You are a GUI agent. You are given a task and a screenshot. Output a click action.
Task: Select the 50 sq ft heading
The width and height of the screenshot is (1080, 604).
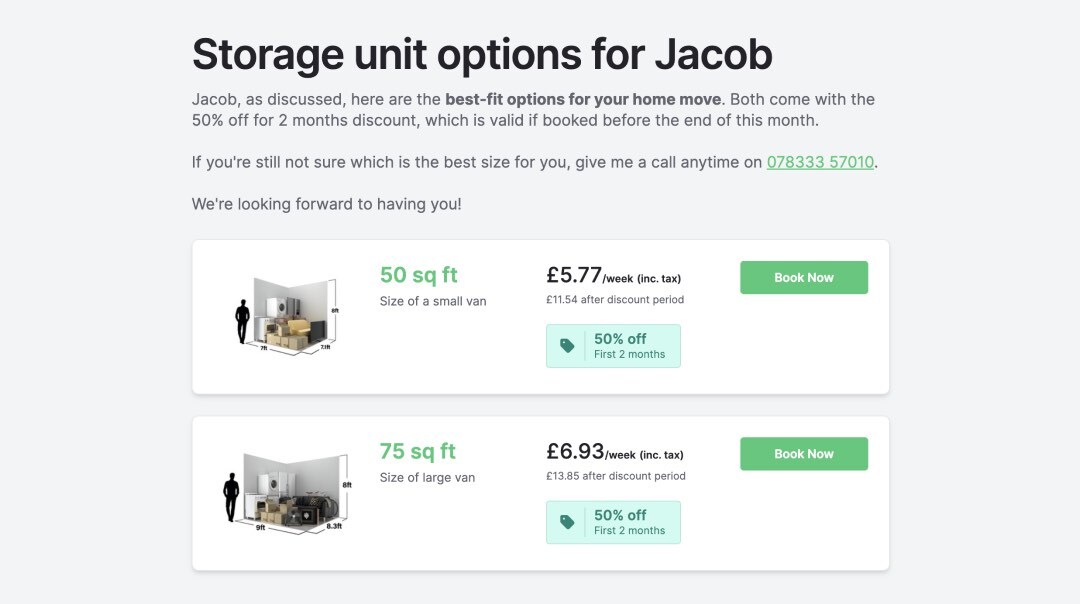coord(419,275)
